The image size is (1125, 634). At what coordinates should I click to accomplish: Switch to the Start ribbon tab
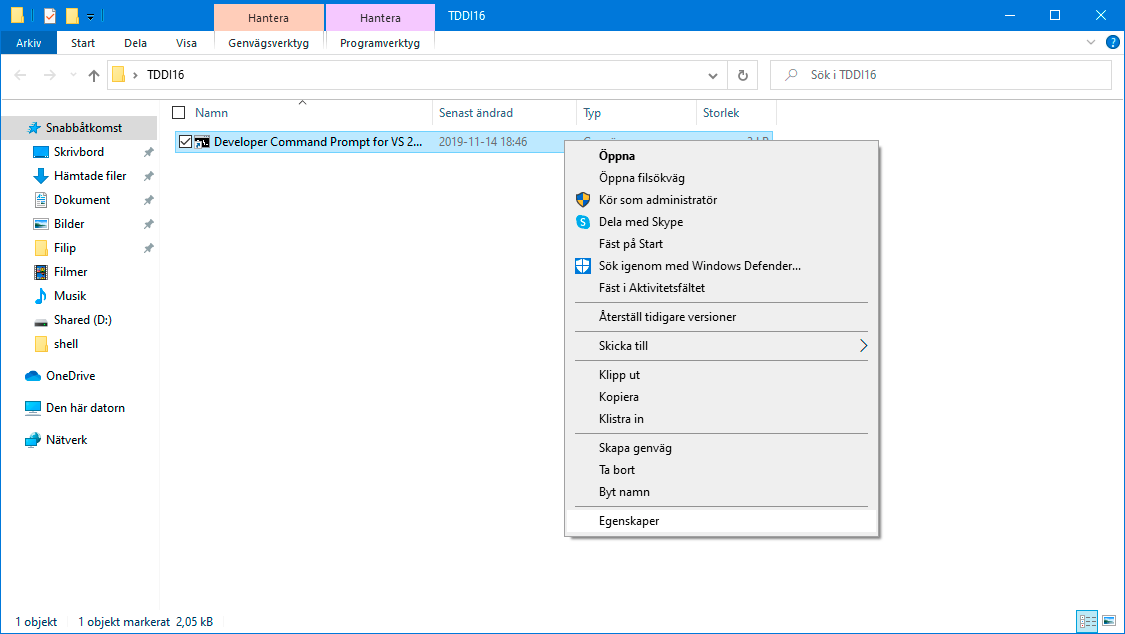[83, 43]
